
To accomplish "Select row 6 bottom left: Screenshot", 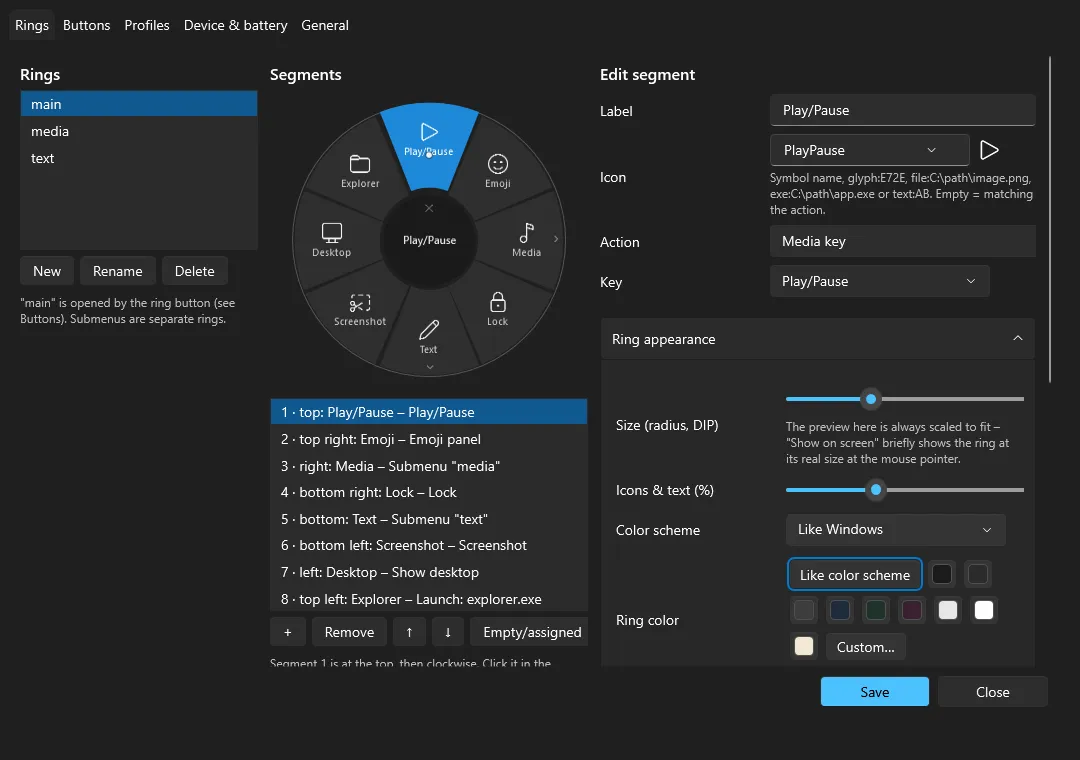I will [x=428, y=545].
